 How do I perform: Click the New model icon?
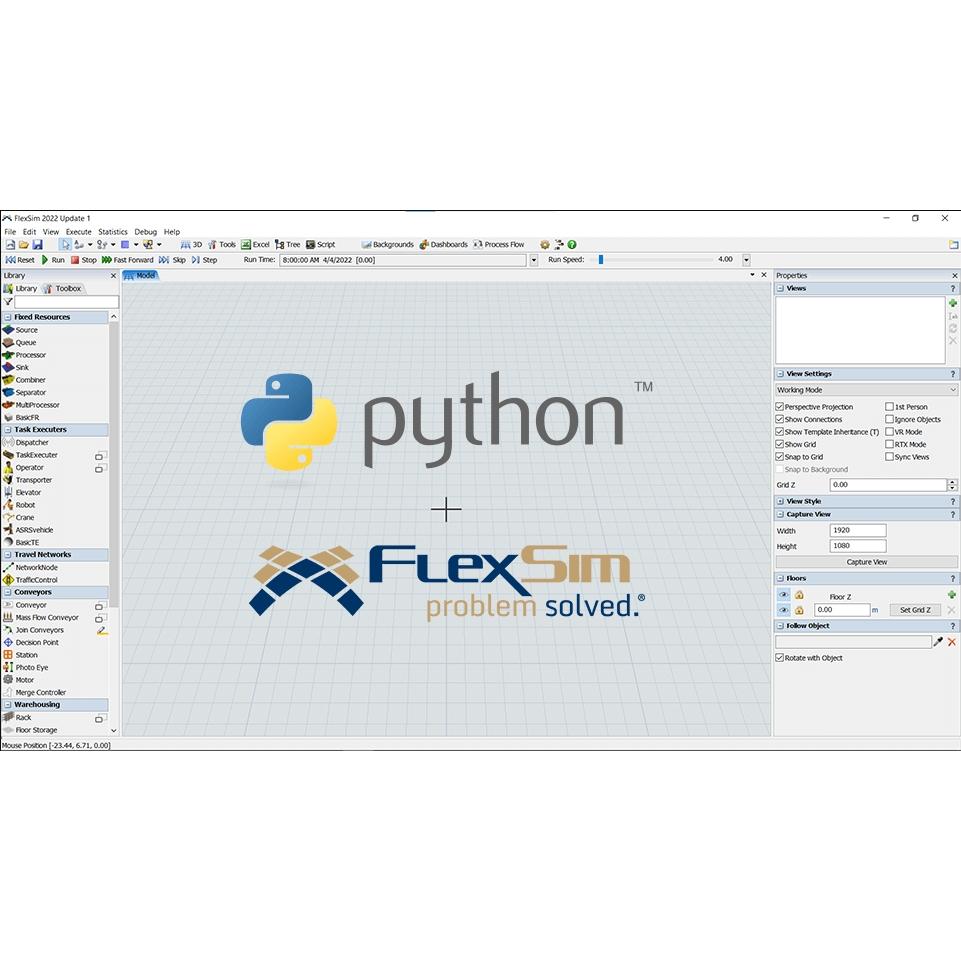pyautogui.click(x=10, y=245)
